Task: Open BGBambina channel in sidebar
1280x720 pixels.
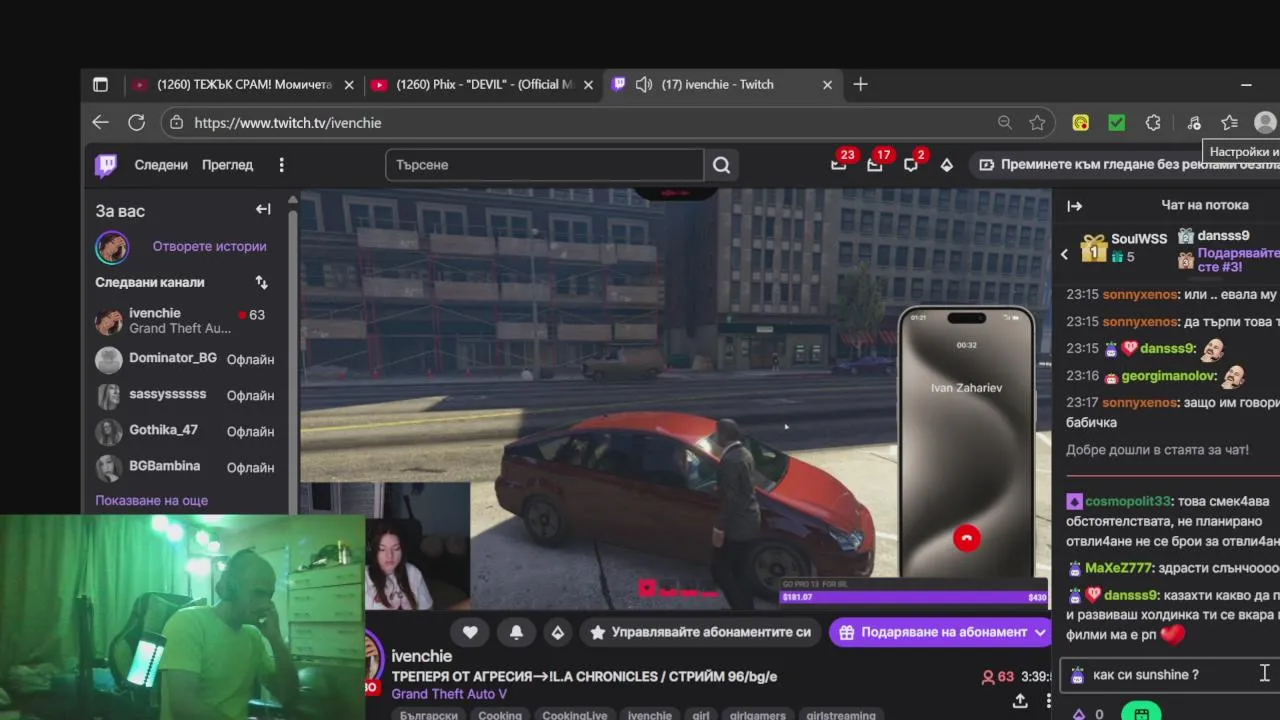Action: (x=185, y=467)
